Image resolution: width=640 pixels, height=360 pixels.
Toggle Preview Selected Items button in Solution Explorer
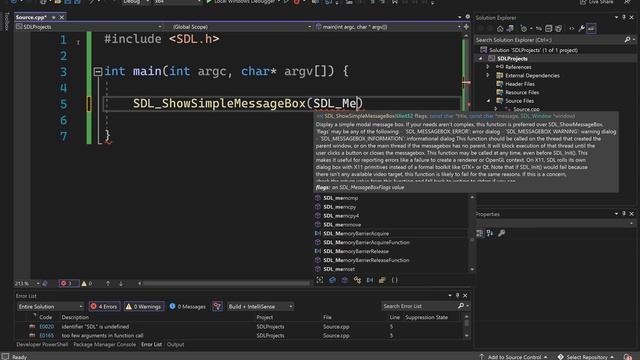tap(591, 29)
